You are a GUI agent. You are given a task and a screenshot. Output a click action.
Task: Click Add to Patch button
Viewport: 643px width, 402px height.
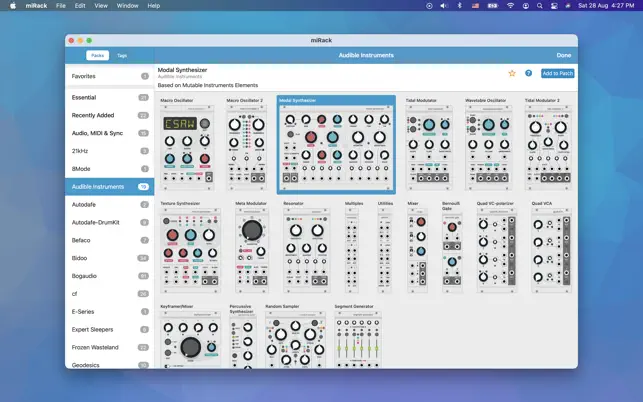pyautogui.click(x=558, y=73)
